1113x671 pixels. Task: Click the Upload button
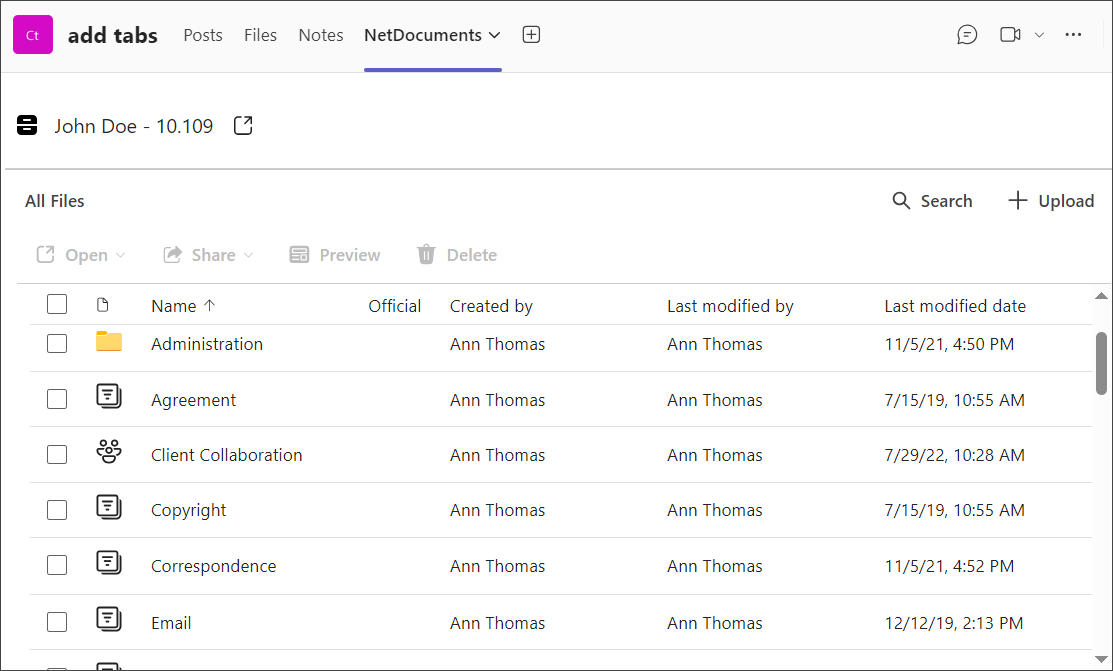pos(1050,200)
